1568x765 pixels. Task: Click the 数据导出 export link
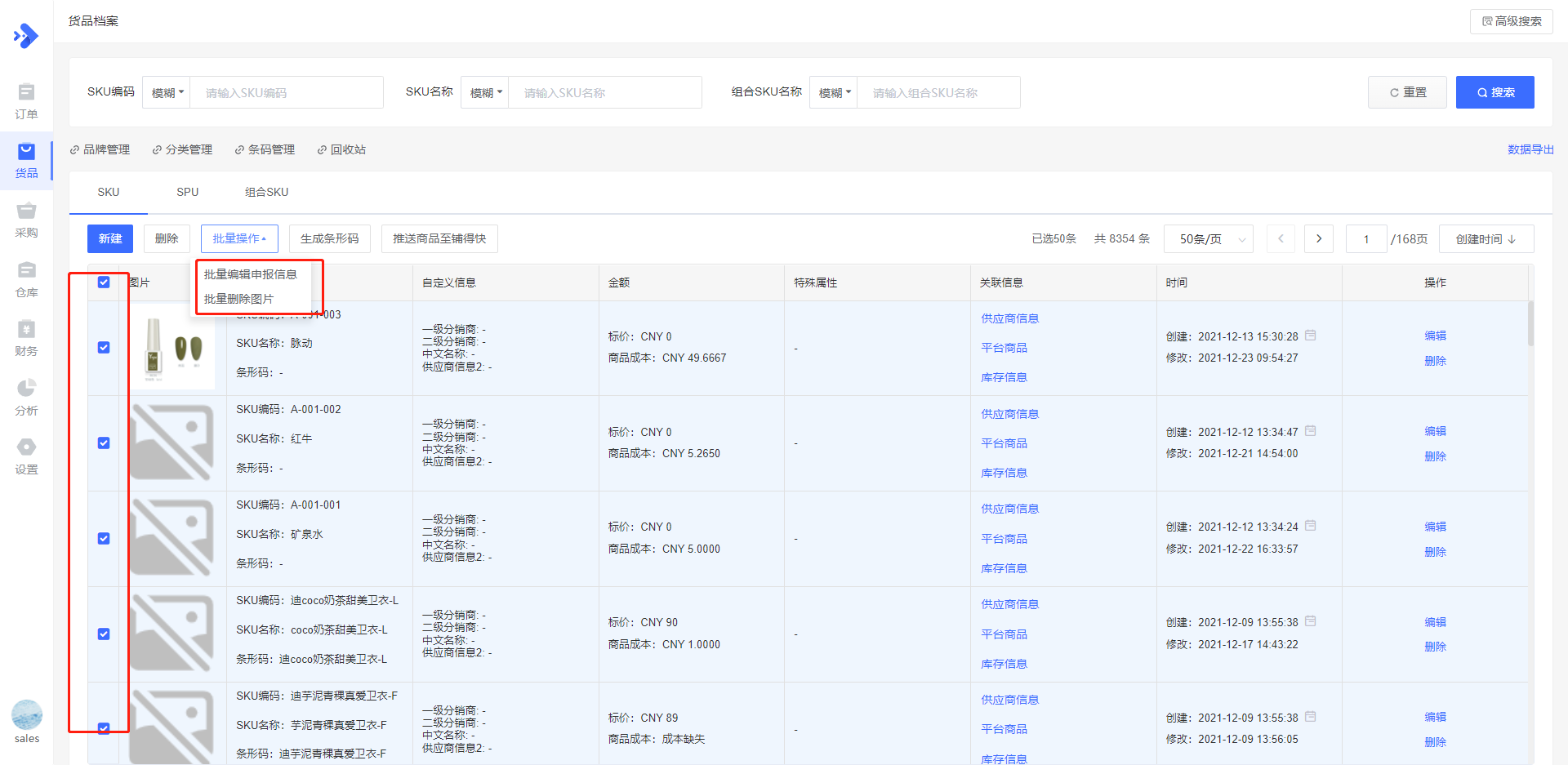point(1530,149)
